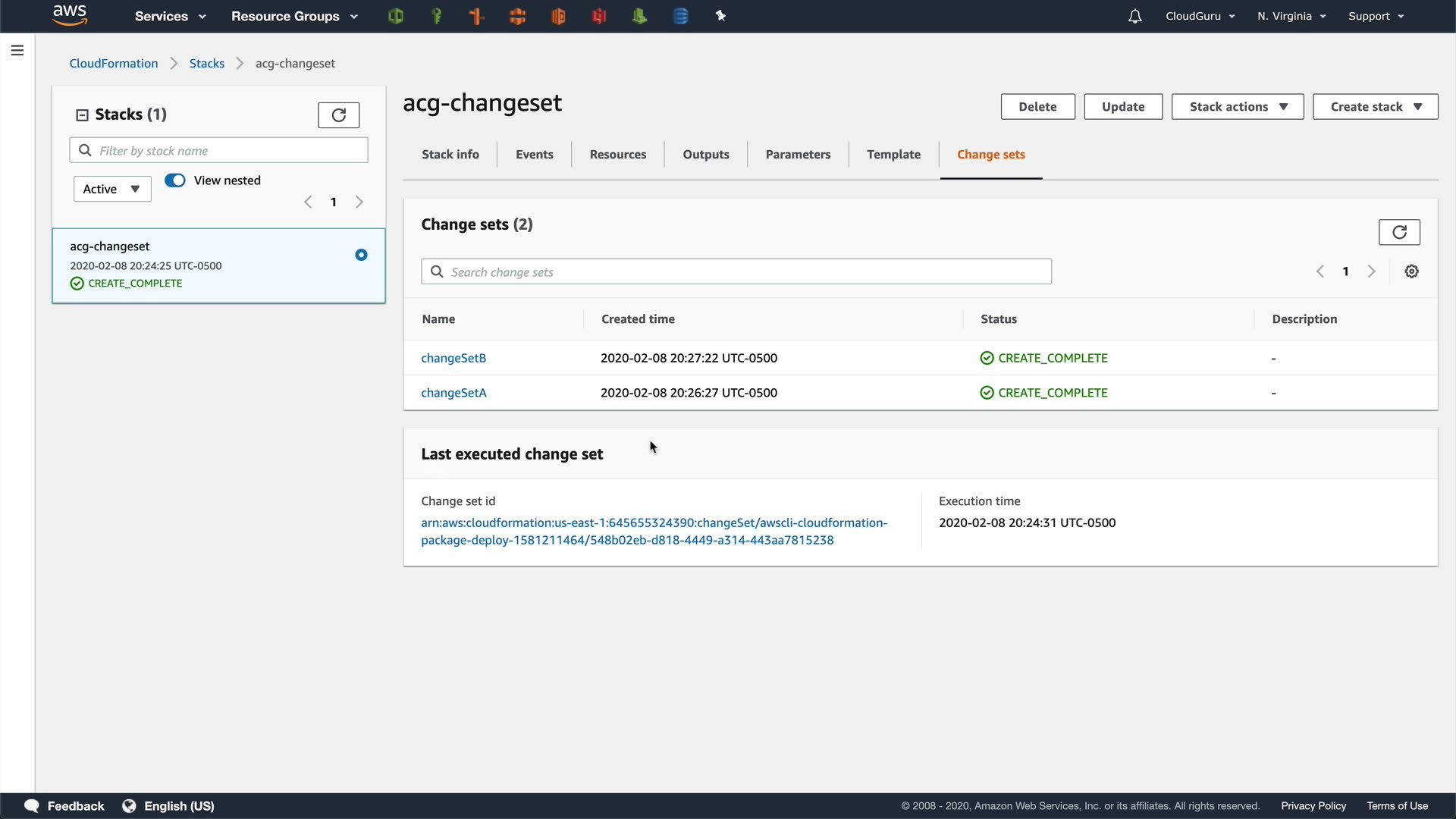Image resolution: width=1456 pixels, height=819 pixels.
Task: Click the Delete stack button
Action: (1037, 107)
